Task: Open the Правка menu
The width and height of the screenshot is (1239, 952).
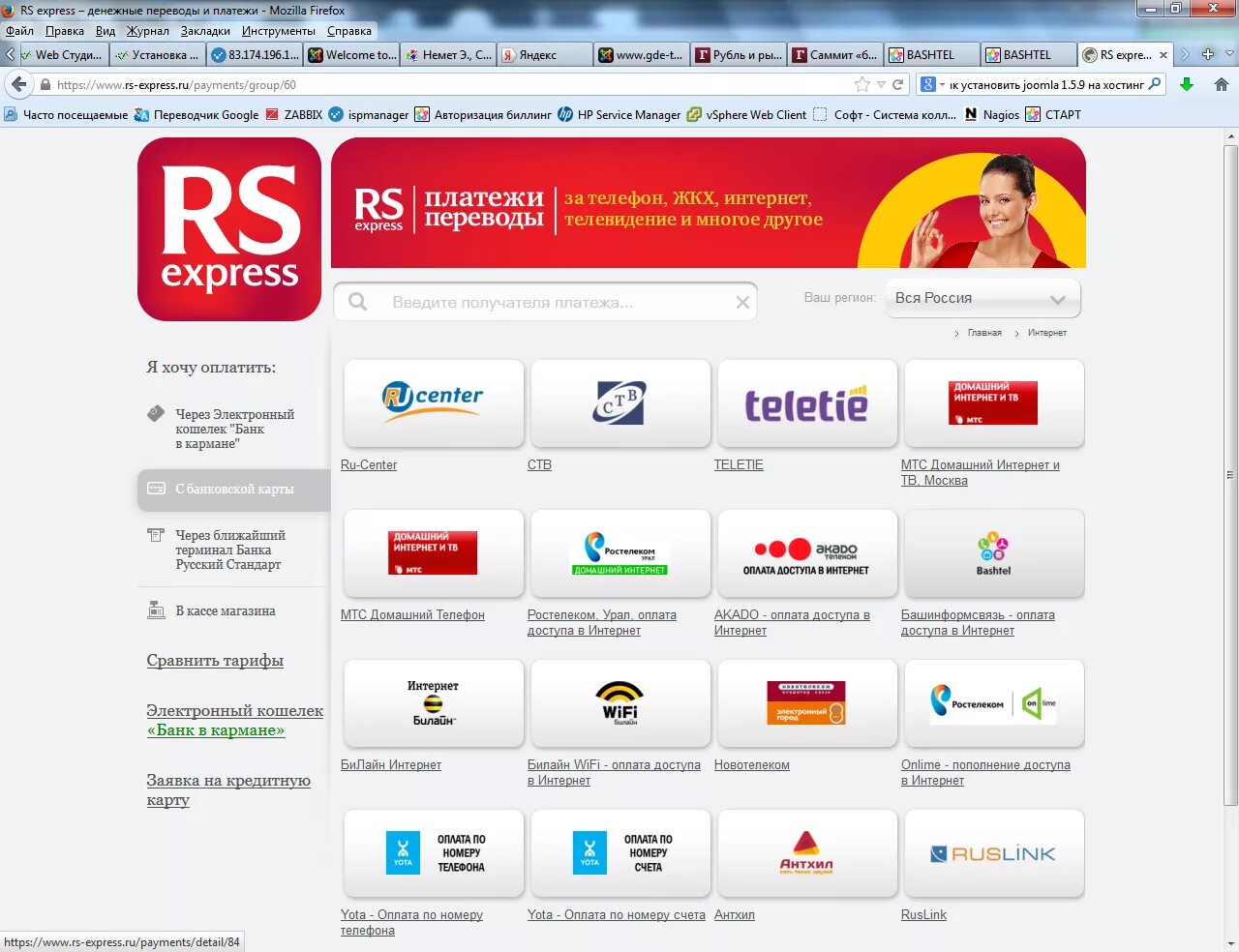Action: click(x=65, y=31)
